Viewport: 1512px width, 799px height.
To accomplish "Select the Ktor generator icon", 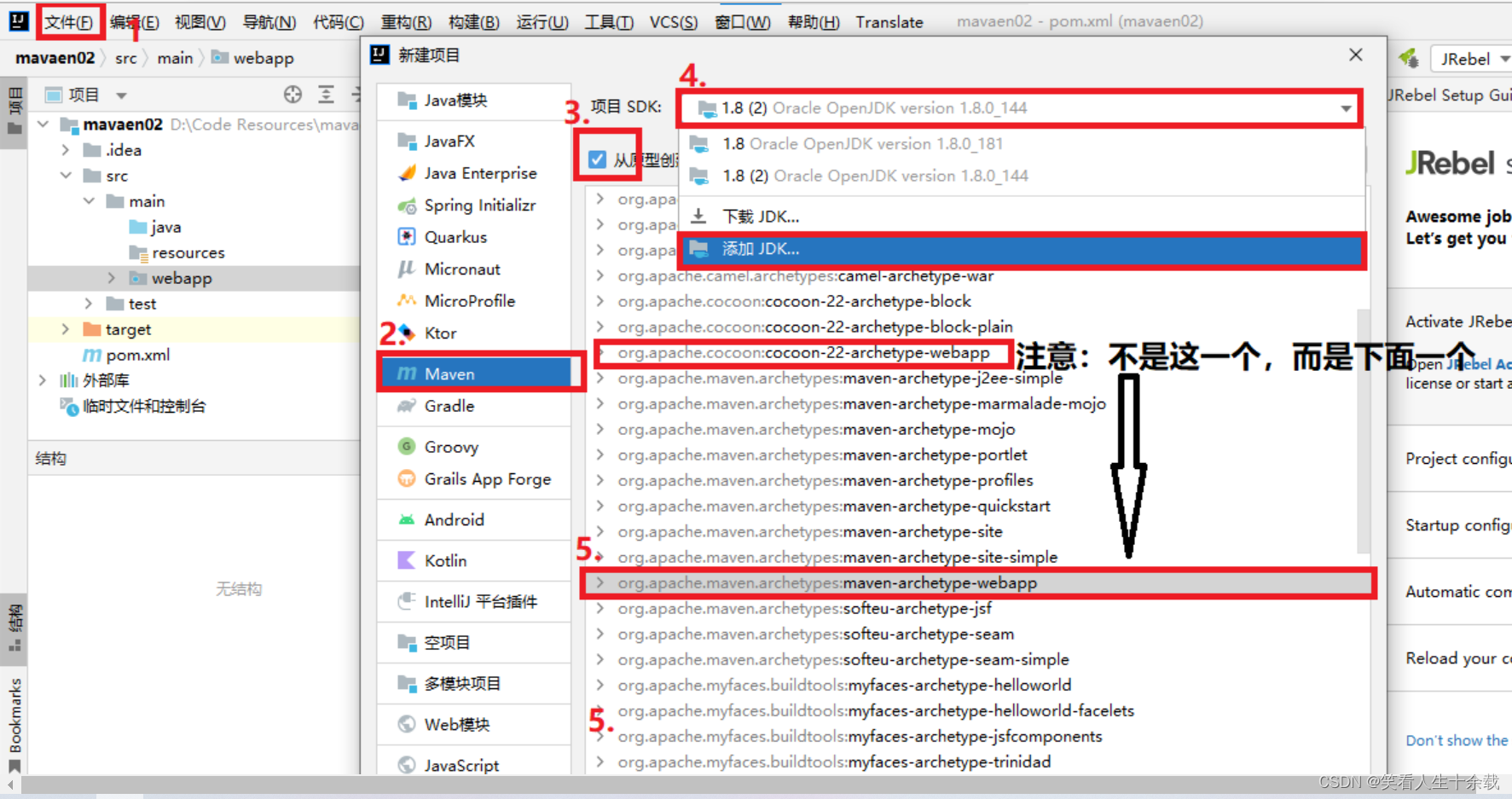I will [407, 333].
